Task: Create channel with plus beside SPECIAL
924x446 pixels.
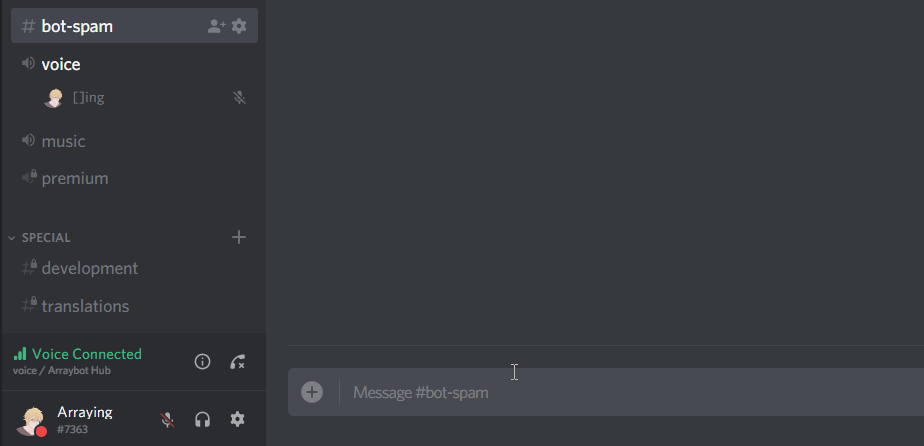Action: click(x=239, y=237)
